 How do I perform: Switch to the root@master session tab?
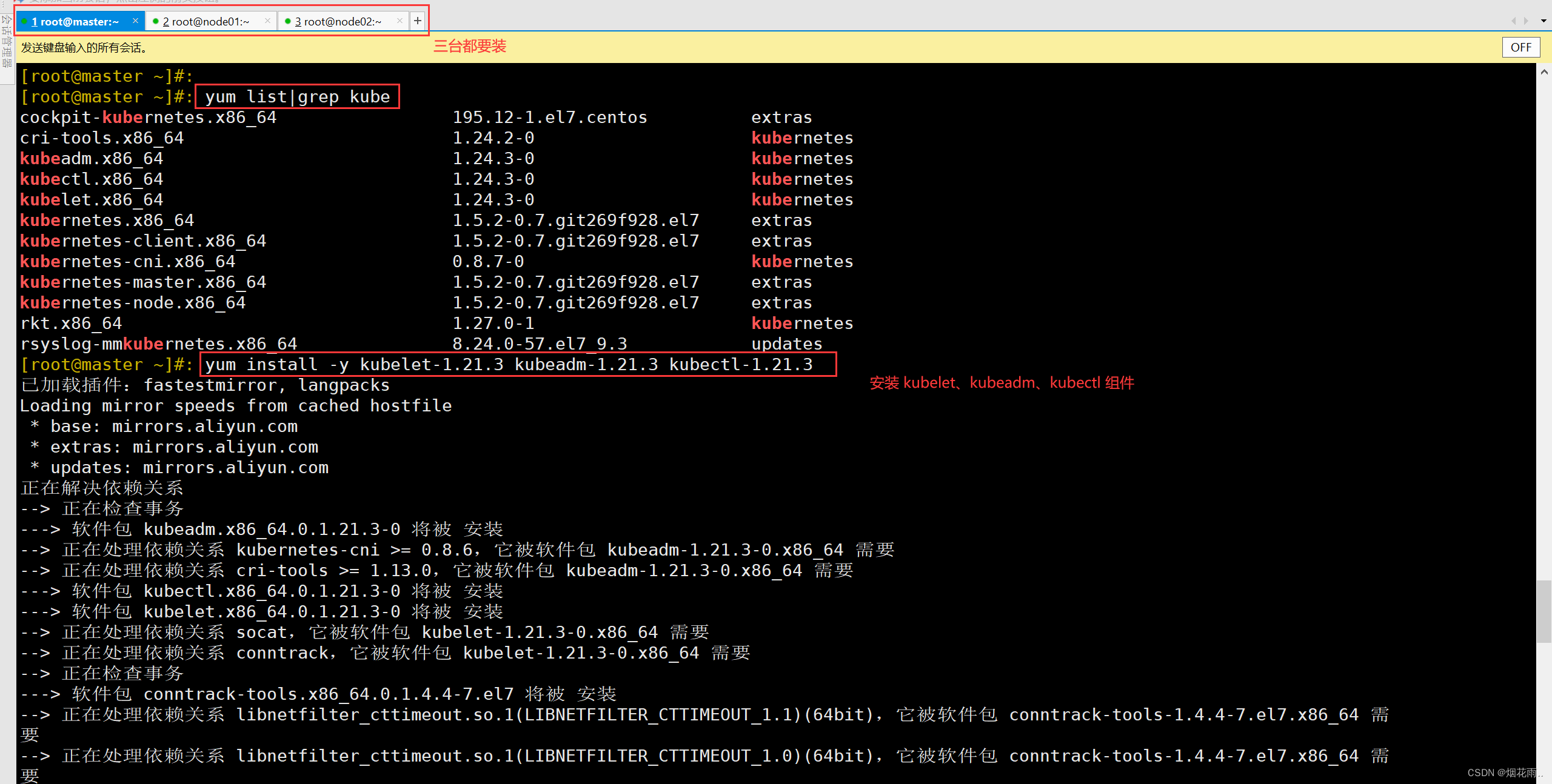pyautogui.click(x=79, y=22)
